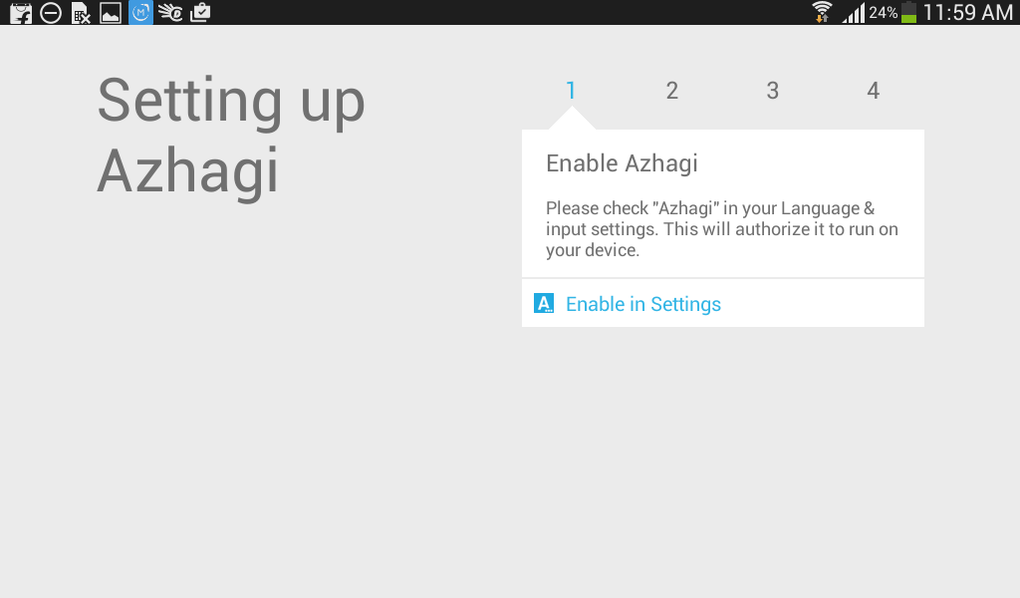Viewport: 1020px width, 598px height.
Task: Tap the cellular signal strength indicator
Action: click(x=851, y=13)
